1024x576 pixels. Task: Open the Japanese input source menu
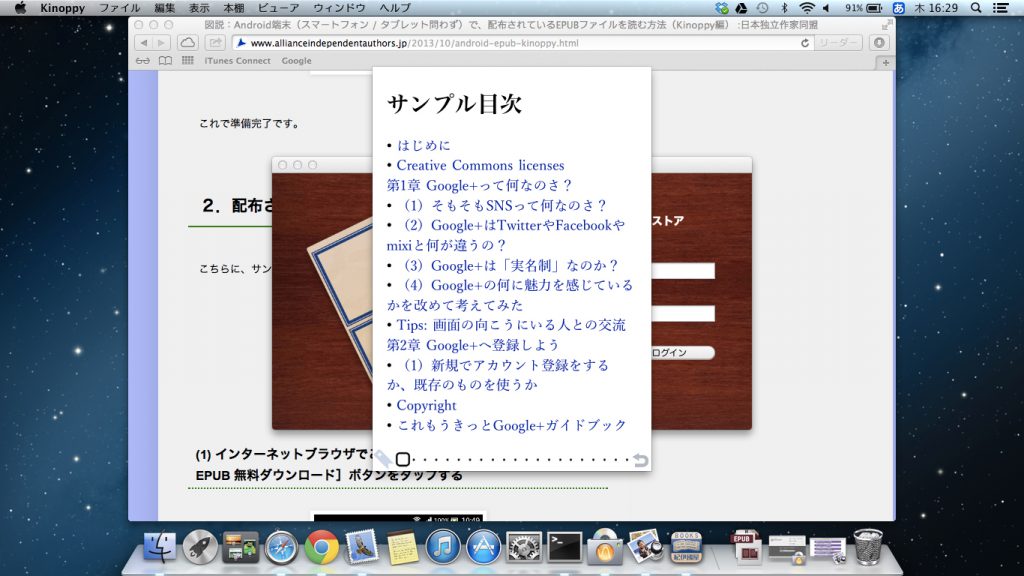click(899, 8)
